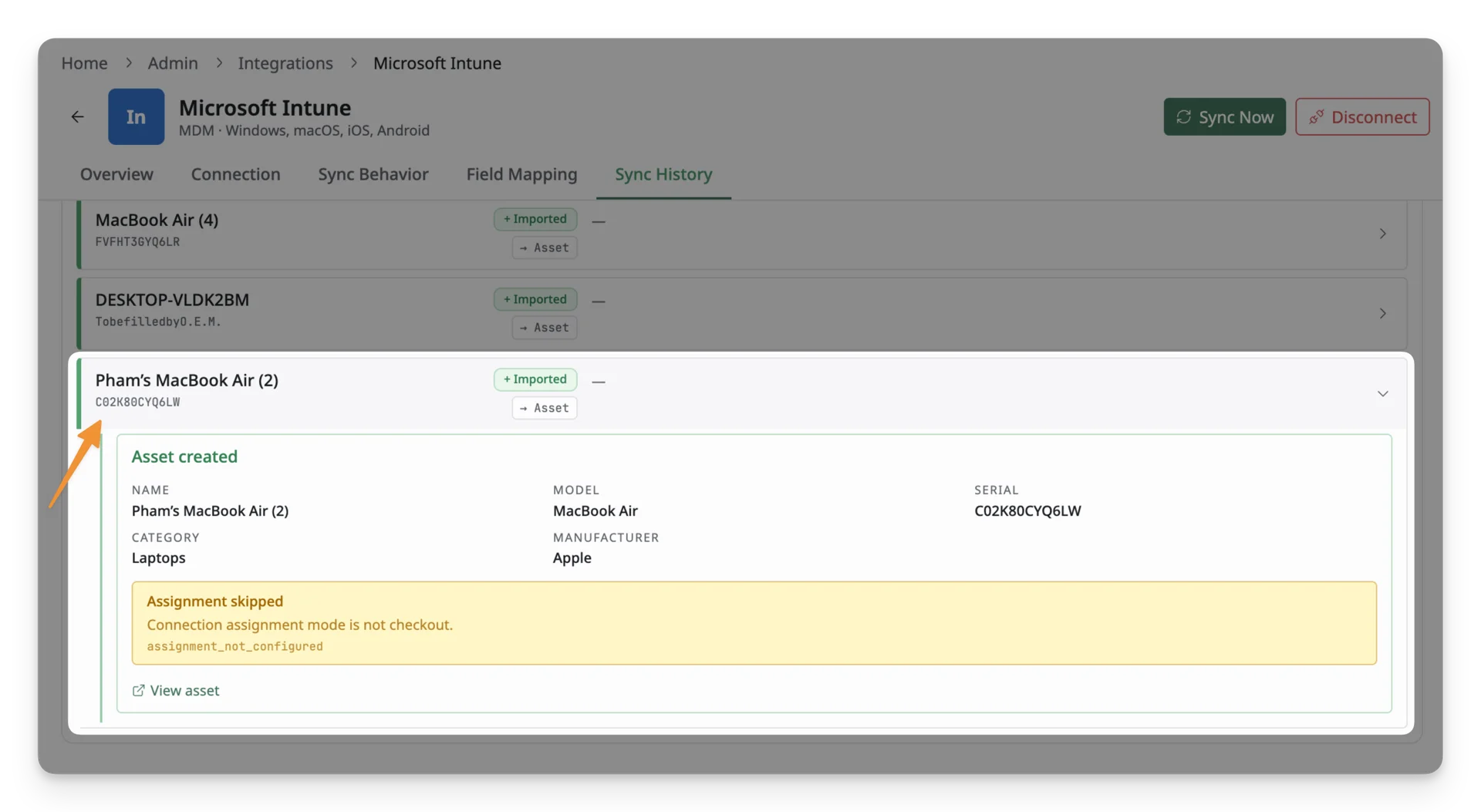Click SERIAL field value C02K80CYQ6LW
The image size is (1481, 812).
(x=1027, y=511)
